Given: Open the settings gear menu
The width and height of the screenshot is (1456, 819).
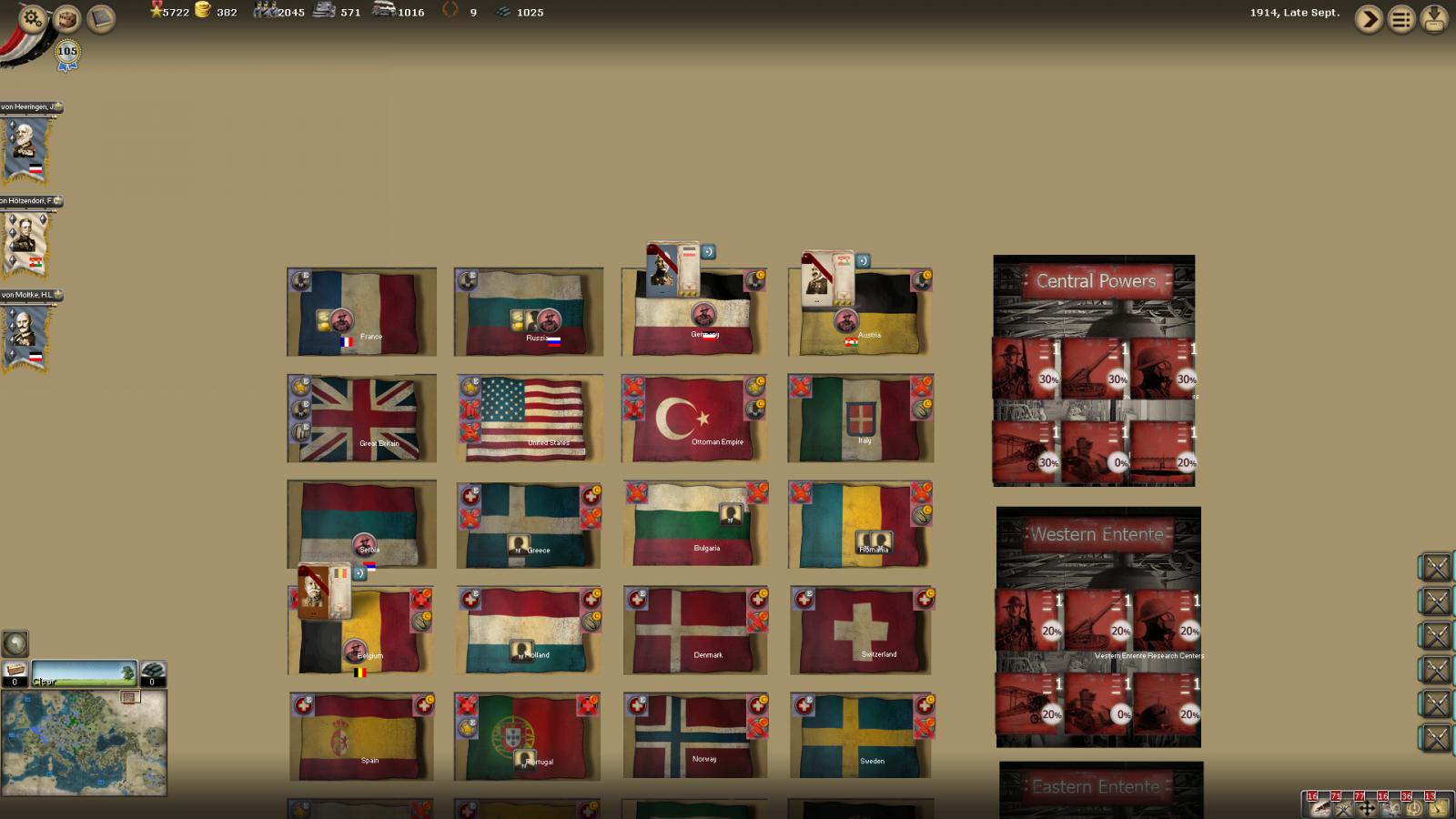Looking at the screenshot, I should (32, 17).
